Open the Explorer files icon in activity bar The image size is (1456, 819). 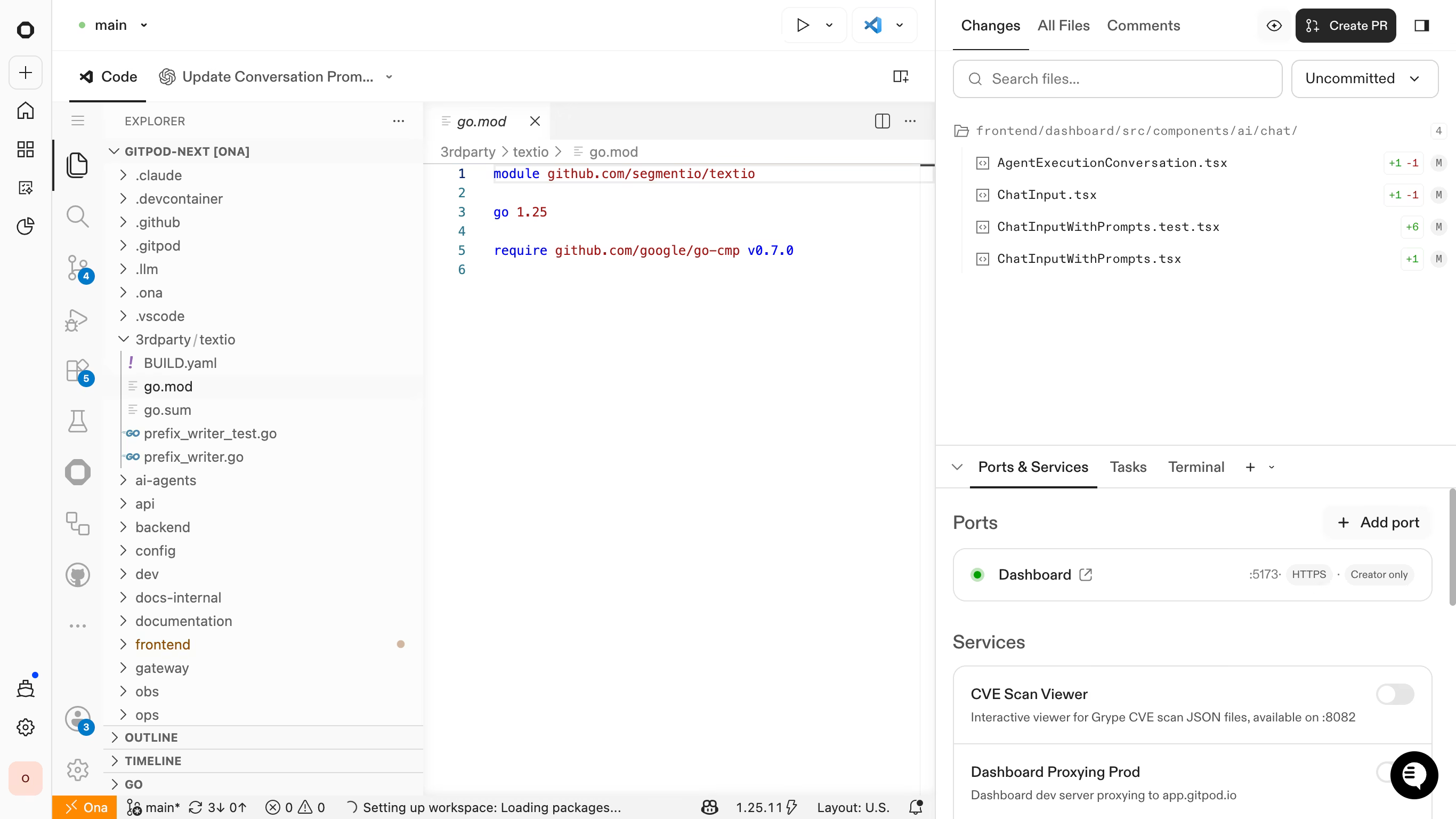pos(77,165)
